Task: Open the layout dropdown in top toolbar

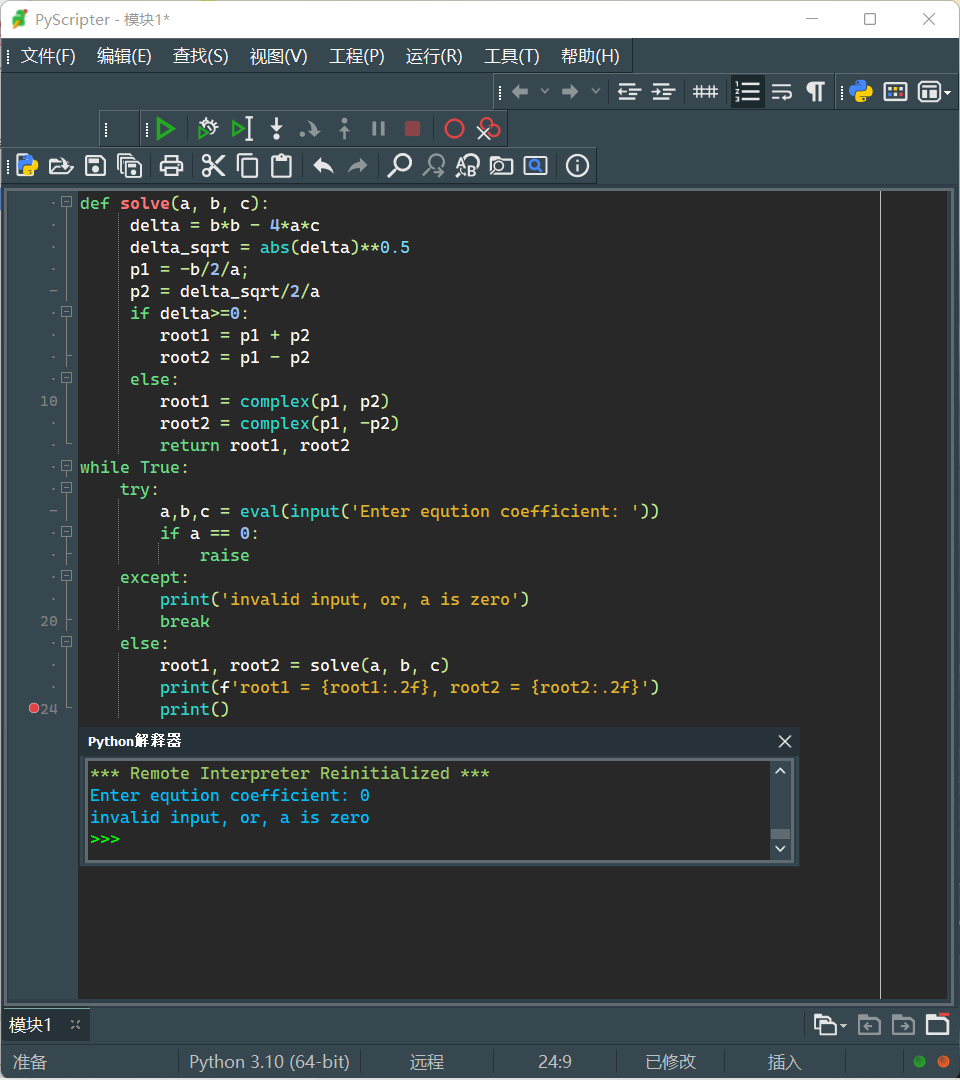Action: tap(933, 92)
